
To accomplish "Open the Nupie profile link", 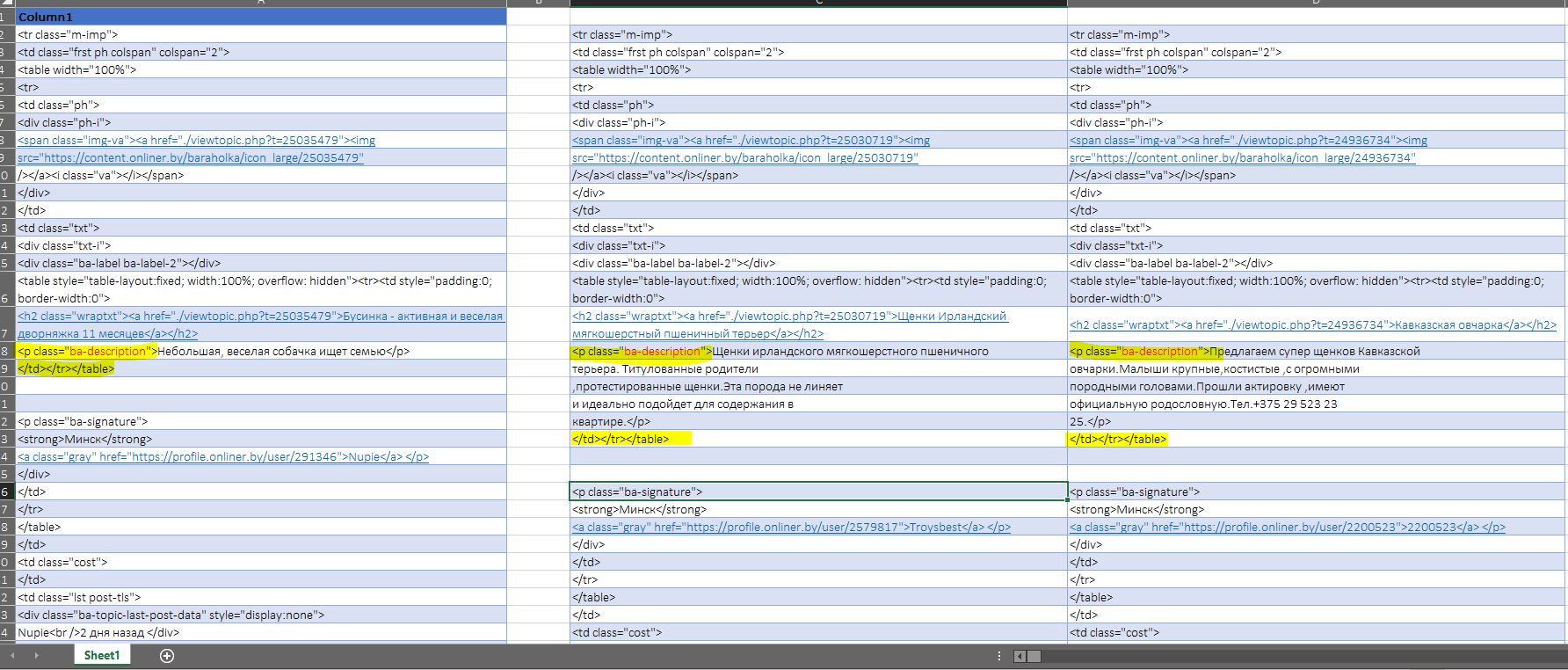I will [x=223, y=456].
